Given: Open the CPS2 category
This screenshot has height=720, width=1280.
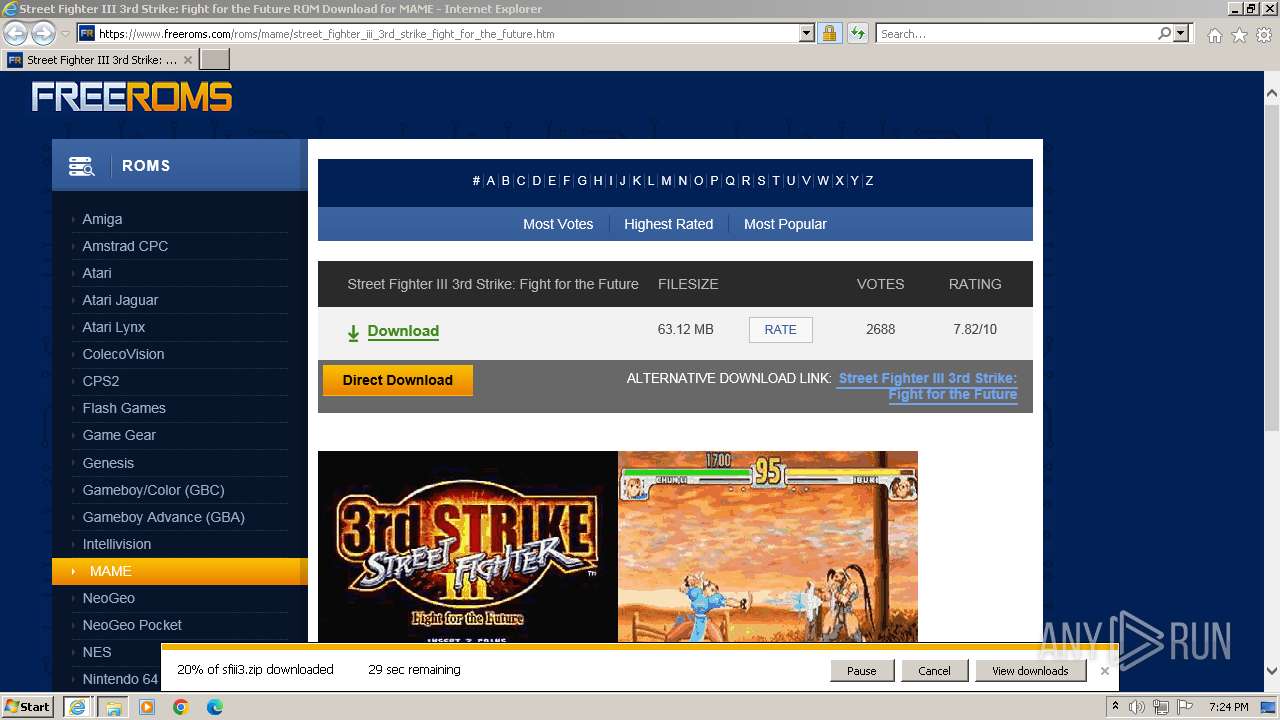Looking at the screenshot, I should coord(101,381).
